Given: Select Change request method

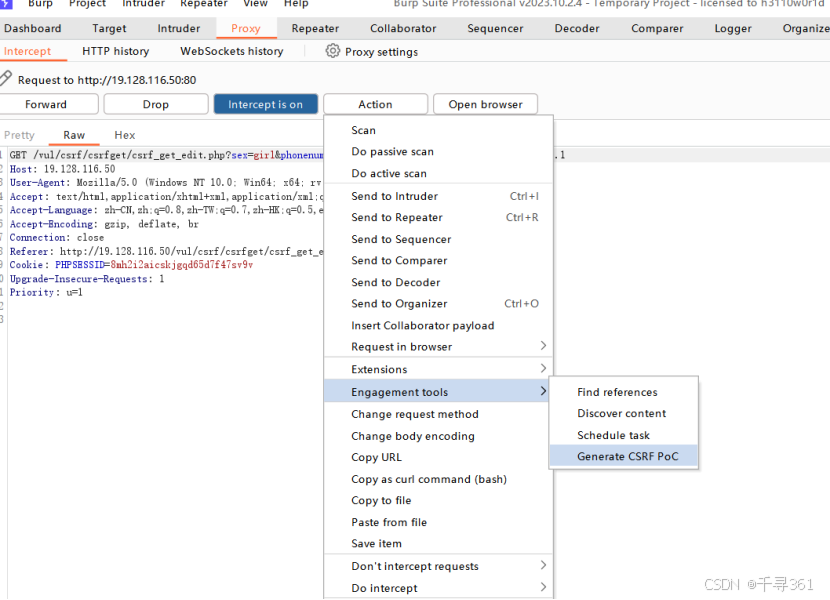Looking at the screenshot, I should (x=439, y=414).
